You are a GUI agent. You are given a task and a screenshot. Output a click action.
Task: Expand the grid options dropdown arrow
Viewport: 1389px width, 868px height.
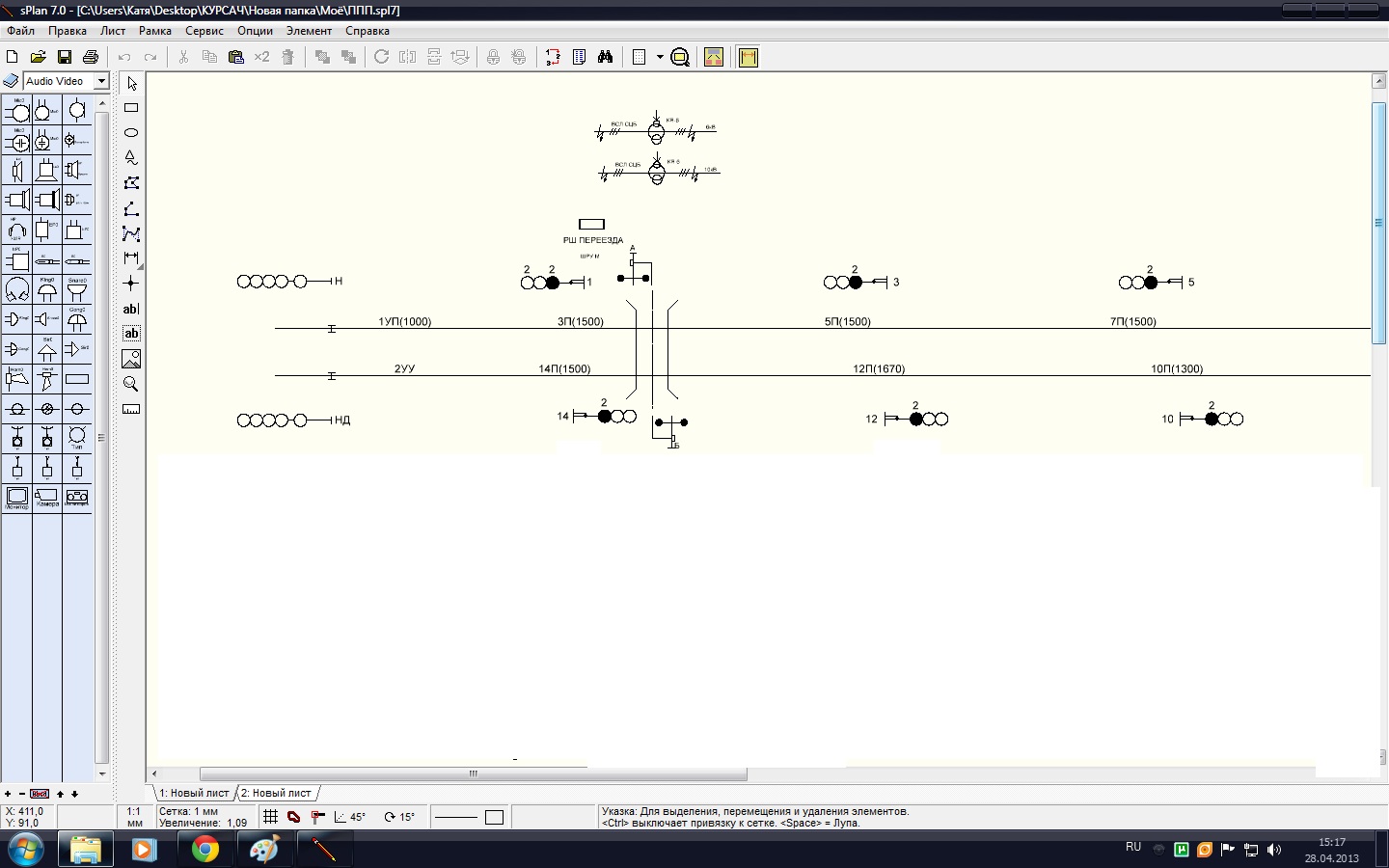pos(660,57)
